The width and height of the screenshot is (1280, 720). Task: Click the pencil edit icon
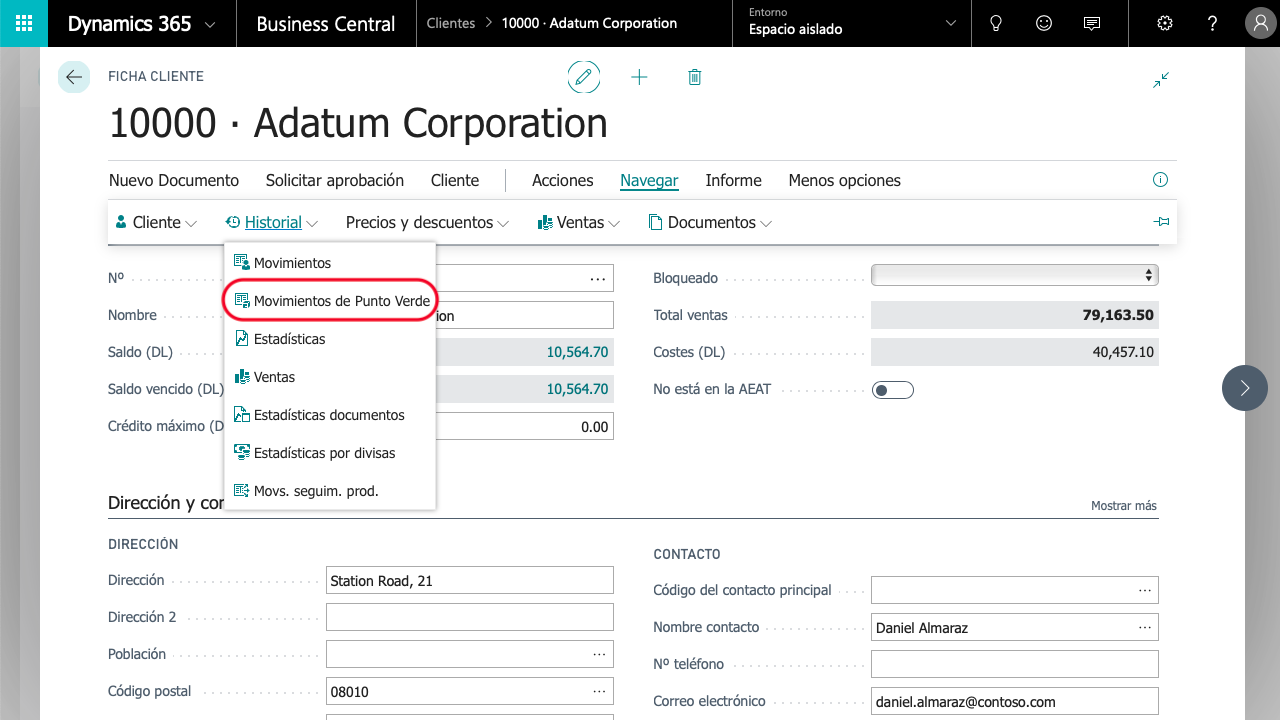(x=584, y=77)
